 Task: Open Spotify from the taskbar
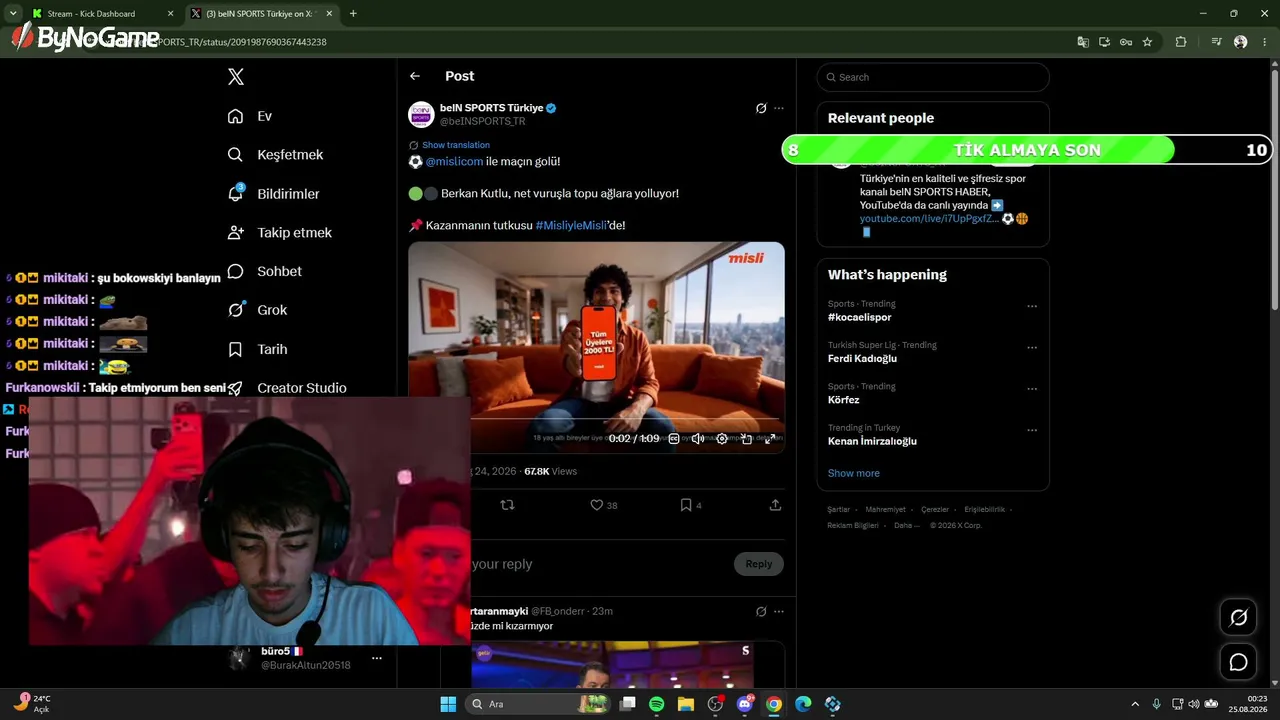pyautogui.click(x=657, y=704)
